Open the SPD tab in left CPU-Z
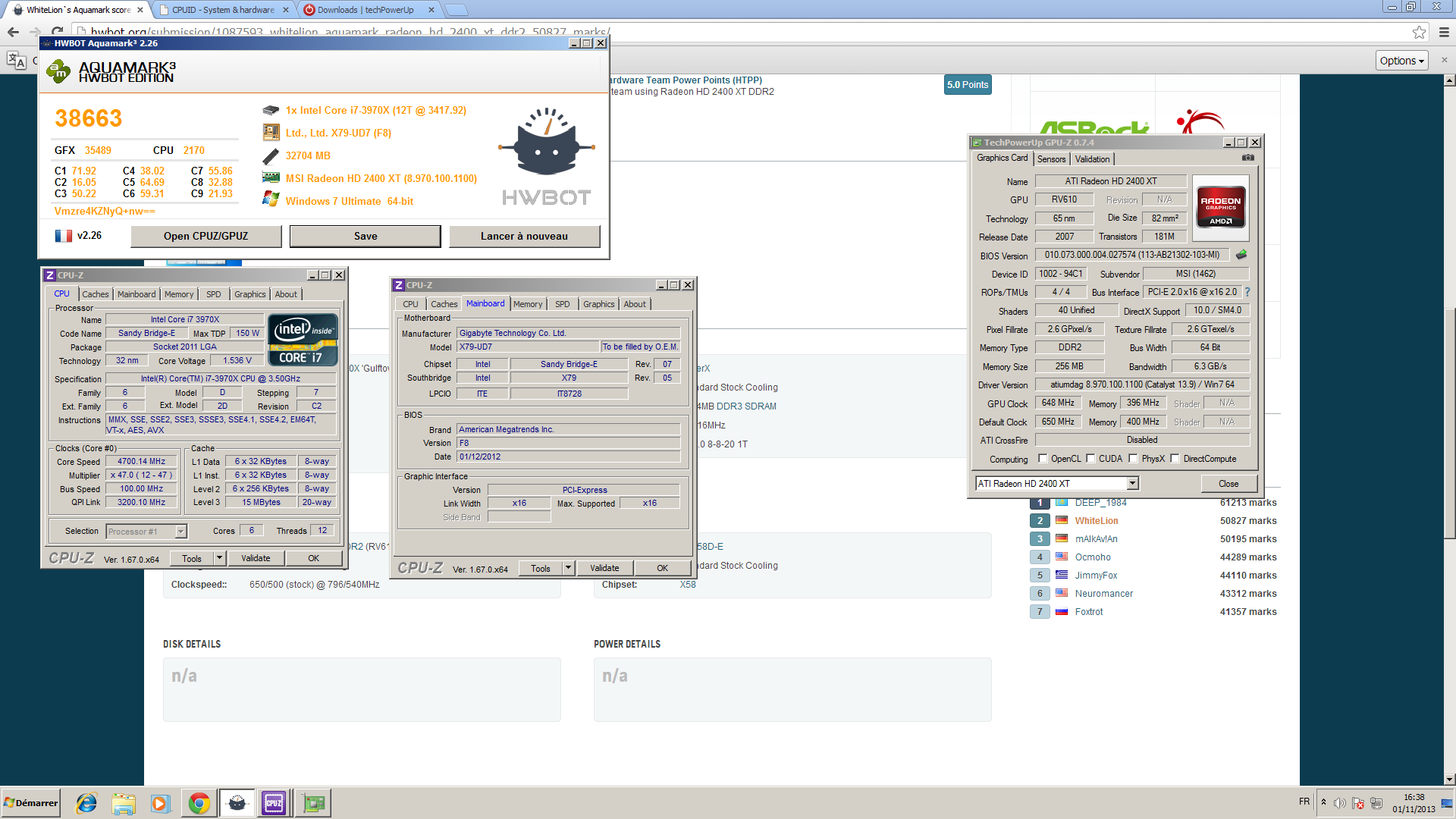Screen dimensions: 1456x819 [214, 294]
